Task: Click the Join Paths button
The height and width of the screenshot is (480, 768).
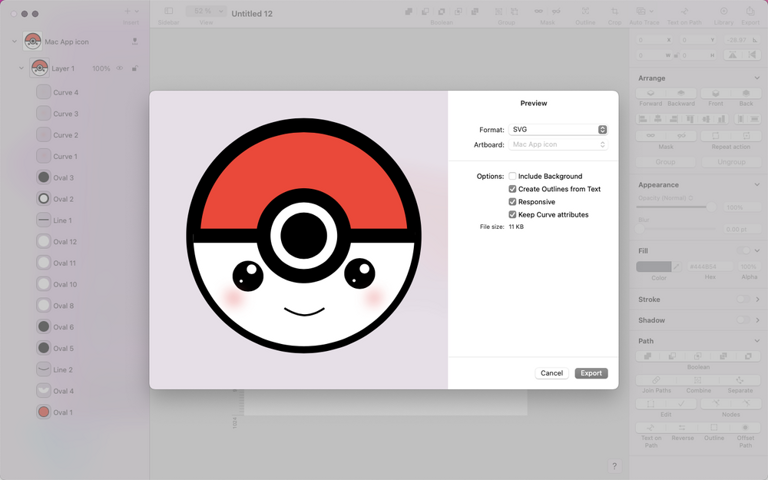Action: tap(656, 380)
